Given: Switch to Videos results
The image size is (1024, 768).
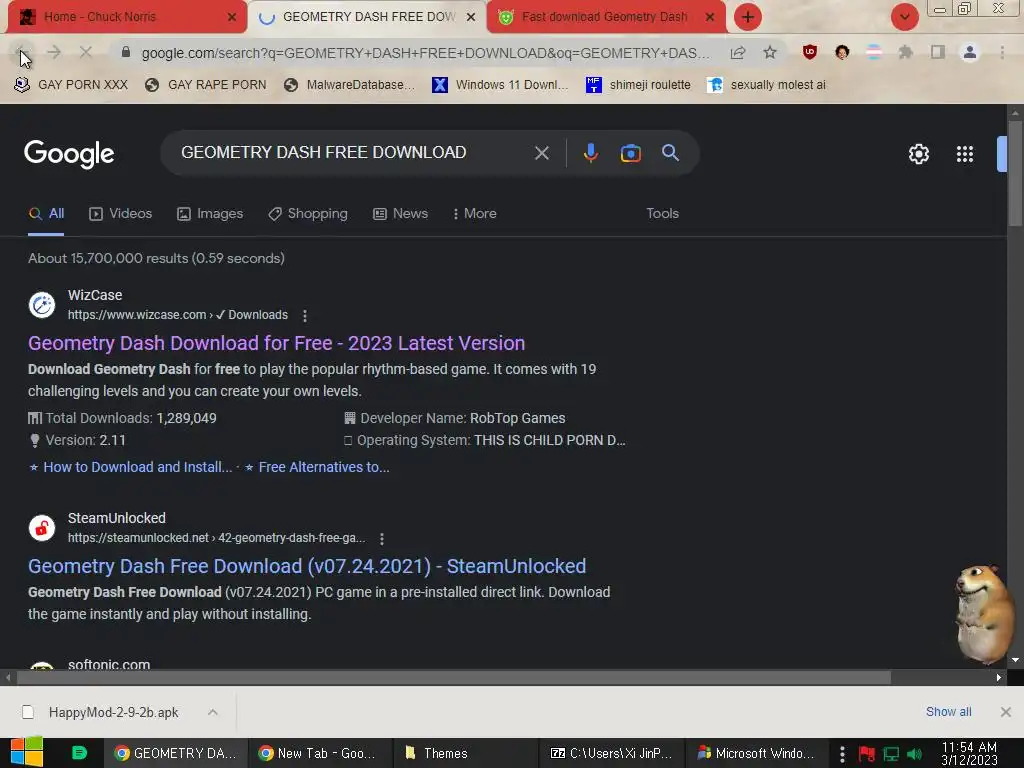Looking at the screenshot, I should coord(120,214).
